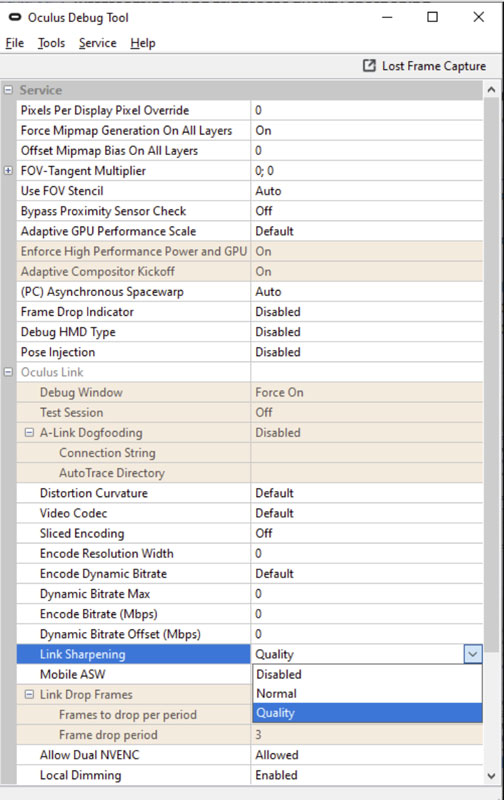Image resolution: width=504 pixels, height=800 pixels.
Task: Open the Help menu
Action: [142, 43]
